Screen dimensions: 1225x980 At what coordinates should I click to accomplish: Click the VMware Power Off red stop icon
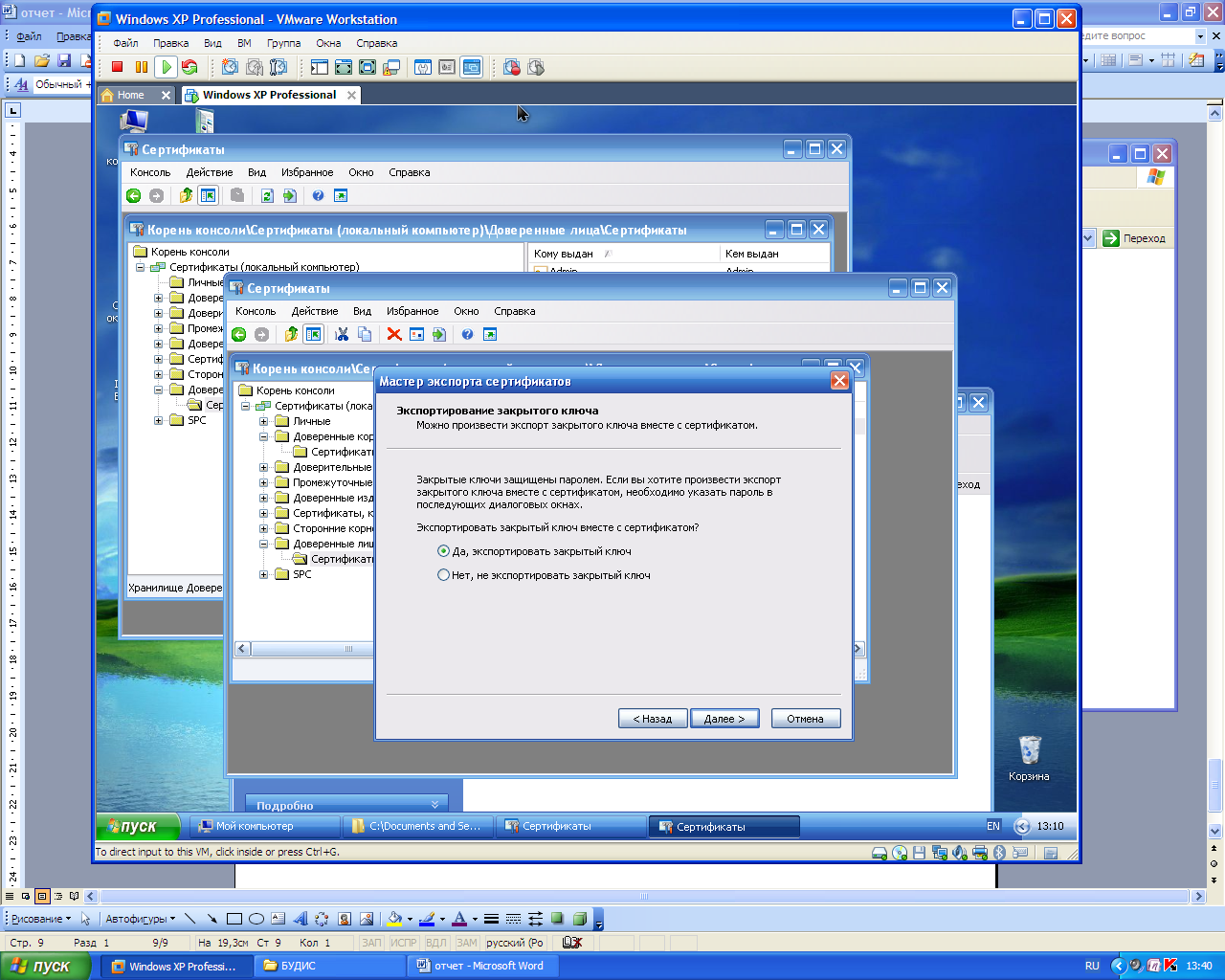(118, 67)
